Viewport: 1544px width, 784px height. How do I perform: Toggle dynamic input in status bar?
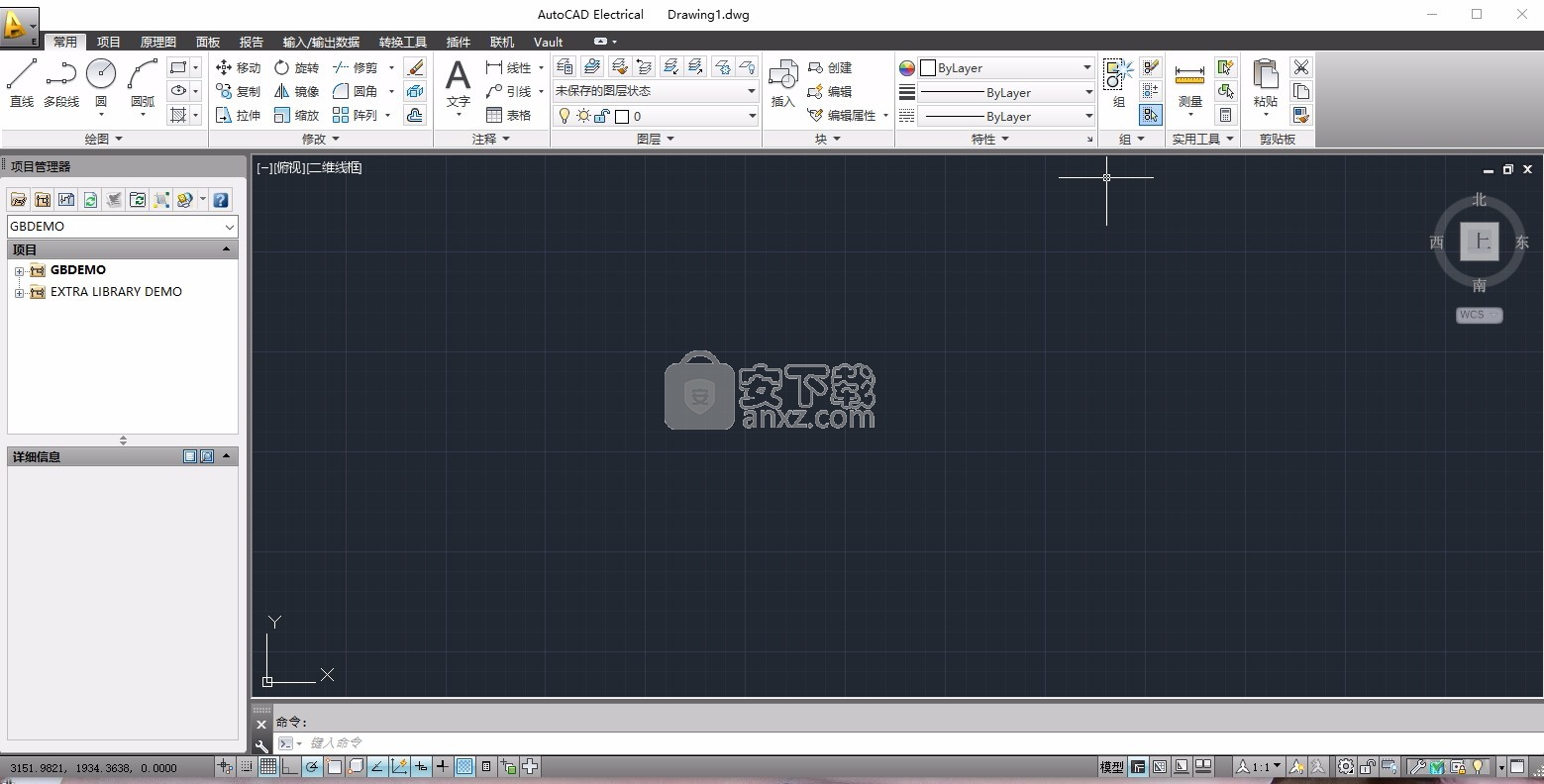[421, 766]
